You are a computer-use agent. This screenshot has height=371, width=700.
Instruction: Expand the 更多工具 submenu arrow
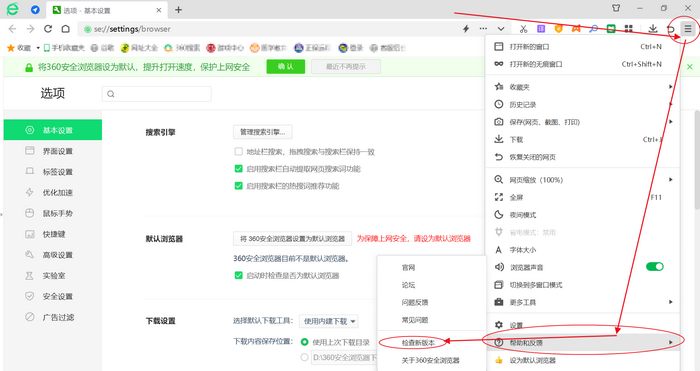coord(671,302)
